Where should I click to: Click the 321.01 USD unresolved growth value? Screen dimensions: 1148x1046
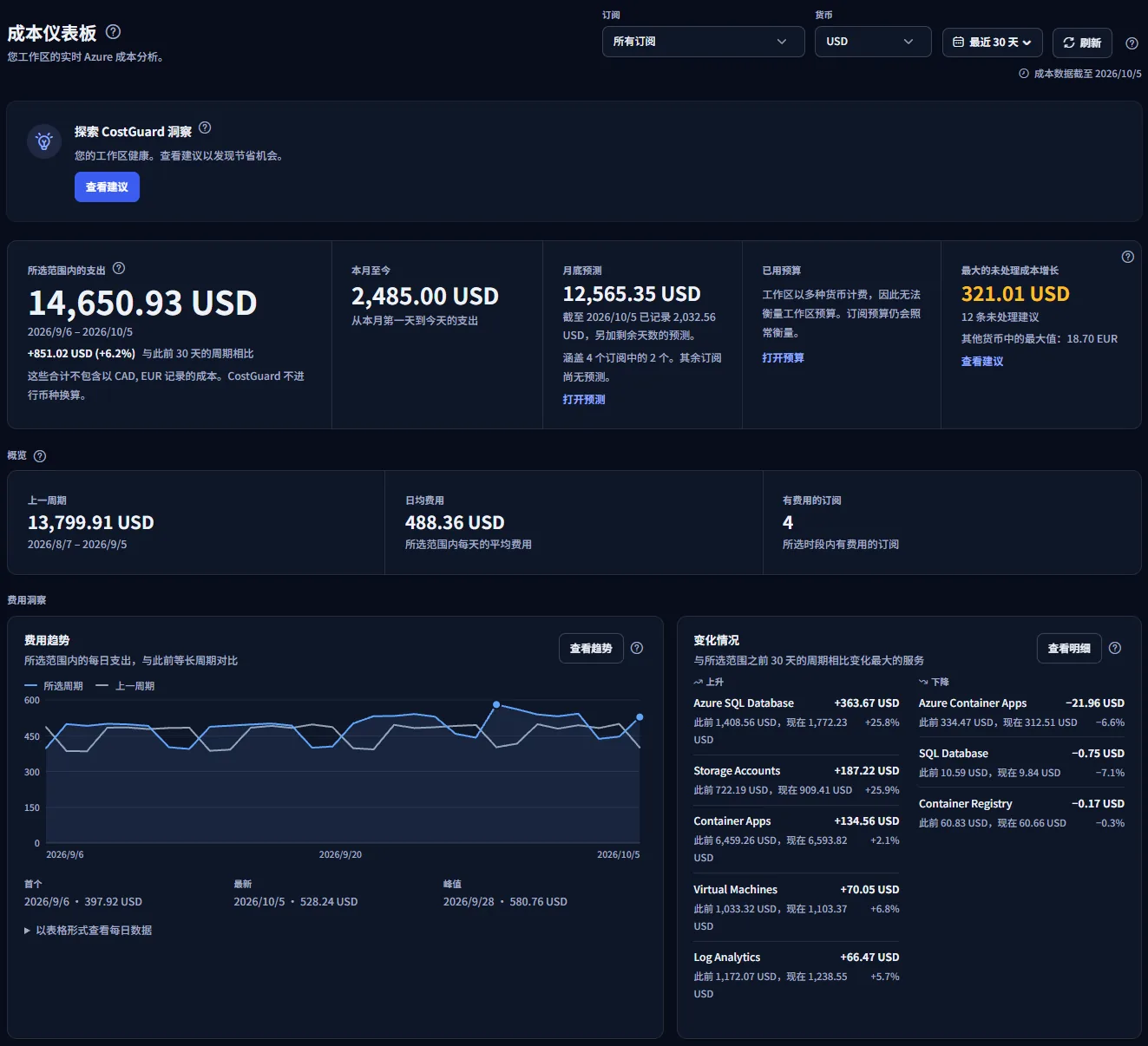coord(1015,294)
